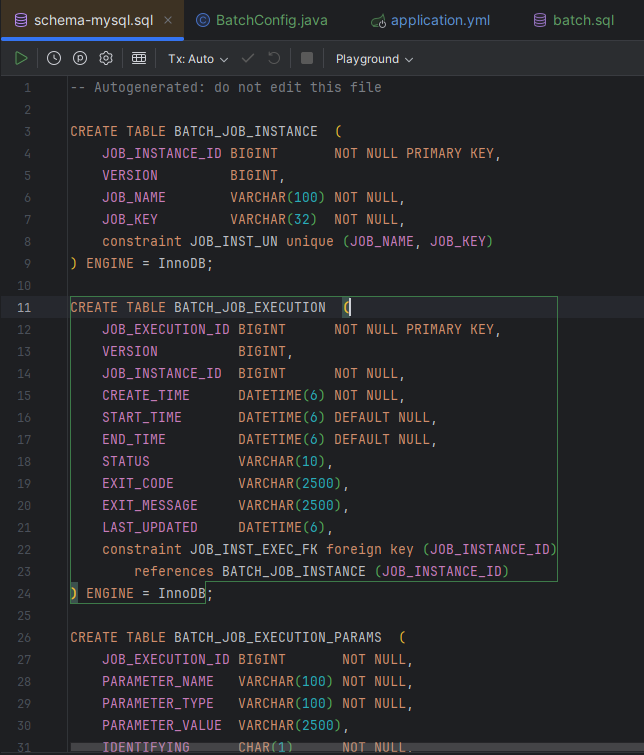Click the PARAMETER_NAME column name
This screenshot has height=755, width=644.
pyautogui.click(x=158, y=682)
